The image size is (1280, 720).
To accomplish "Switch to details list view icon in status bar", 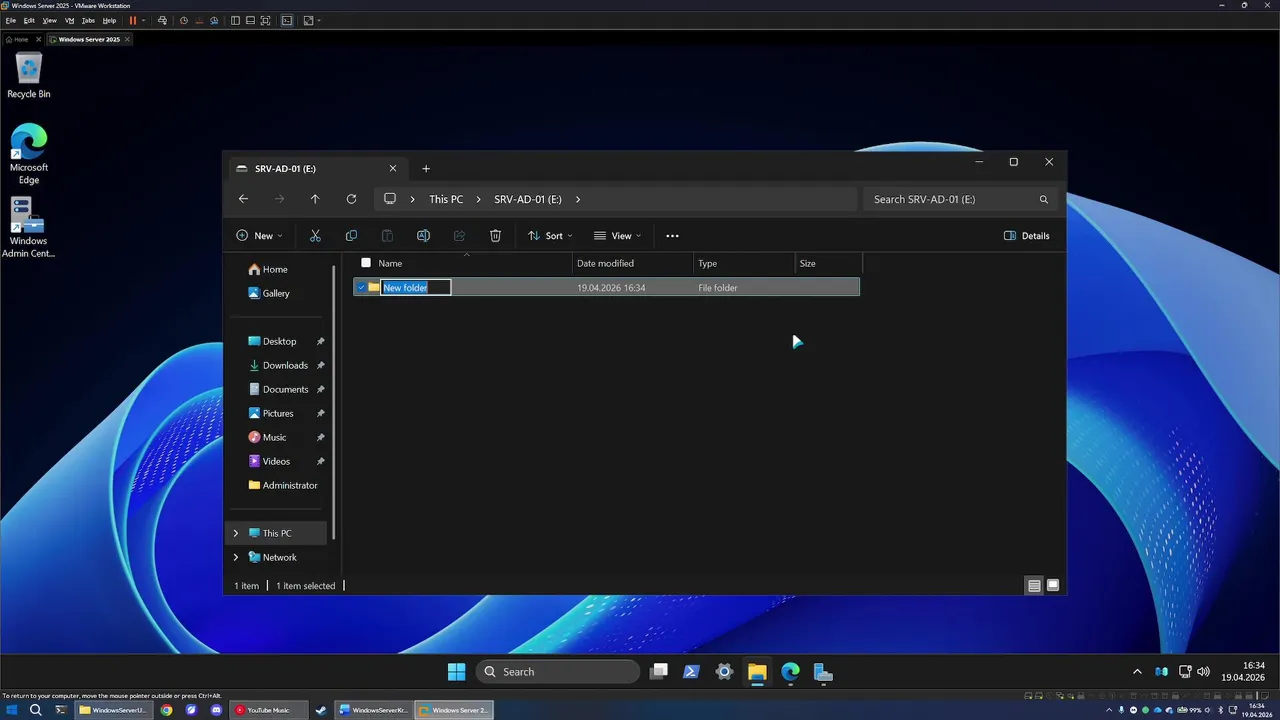I will coord(1034,586).
